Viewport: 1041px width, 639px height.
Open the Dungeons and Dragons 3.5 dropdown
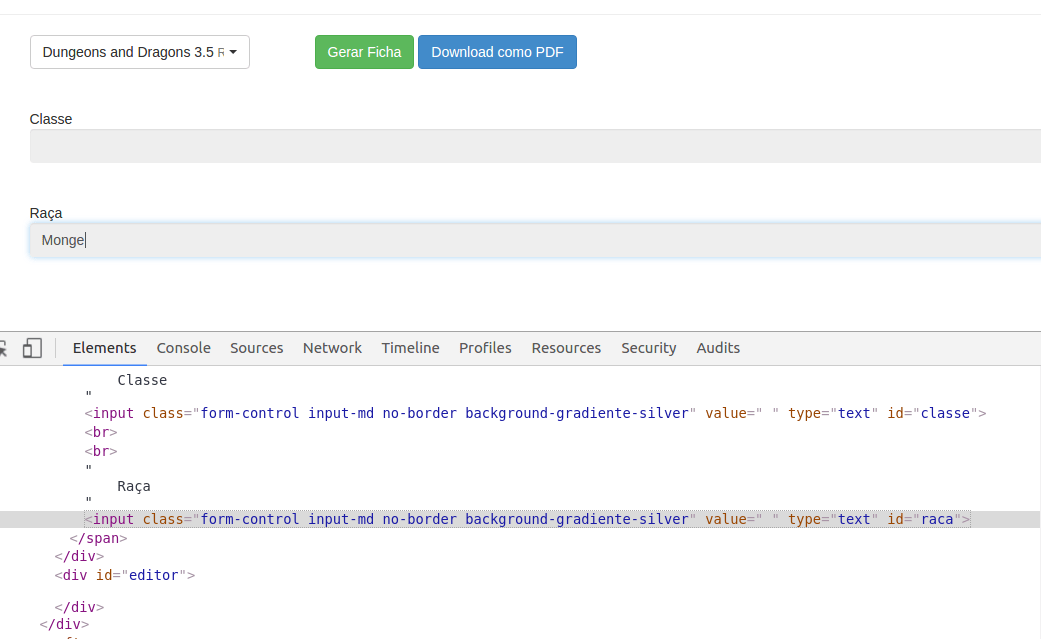pyautogui.click(x=139, y=51)
